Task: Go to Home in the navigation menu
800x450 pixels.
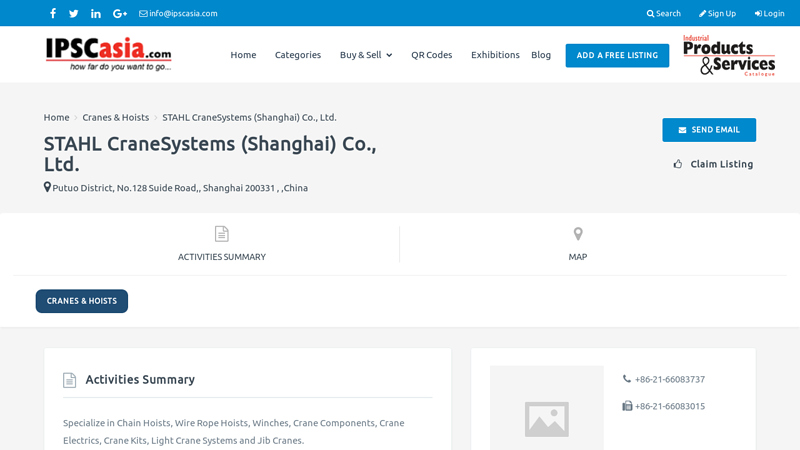Action: tap(243, 55)
